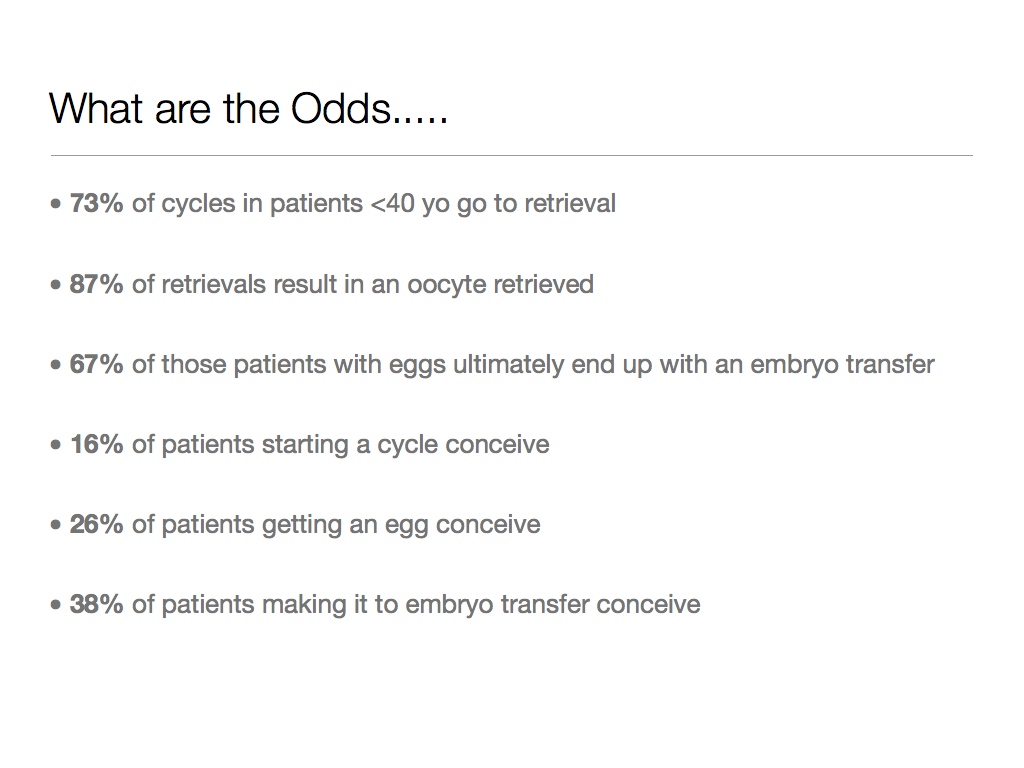Viewport: 1024px width, 768px height.
Task: Click the bullet before '26%' line
Action: (x=56, y=525)
